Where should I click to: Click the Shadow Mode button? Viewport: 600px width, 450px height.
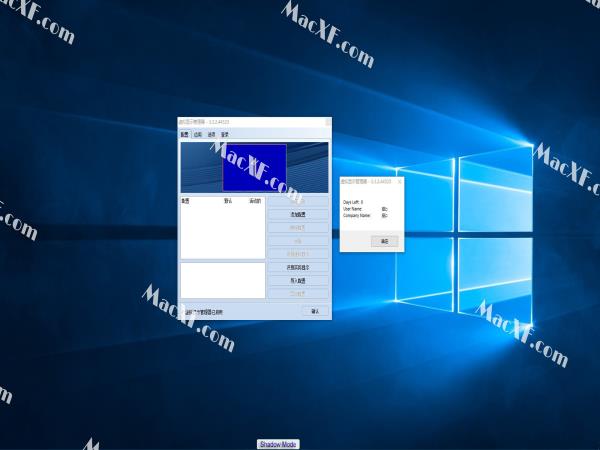pos(278,444)
